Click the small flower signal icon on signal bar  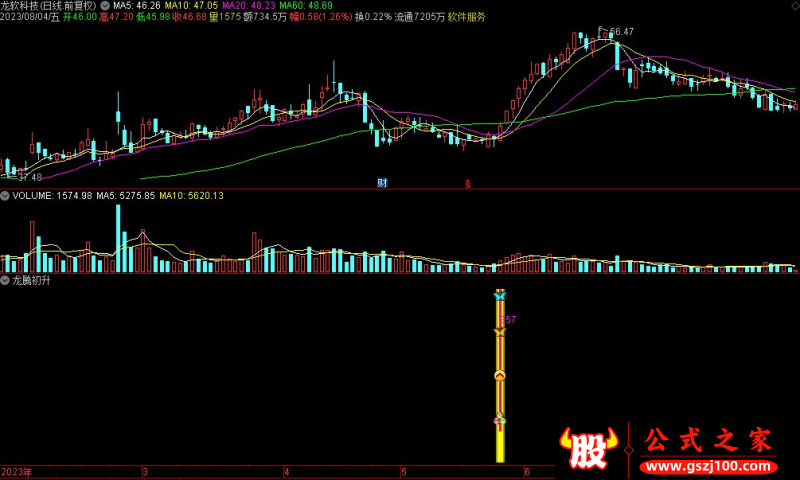(x=500, y=420)
